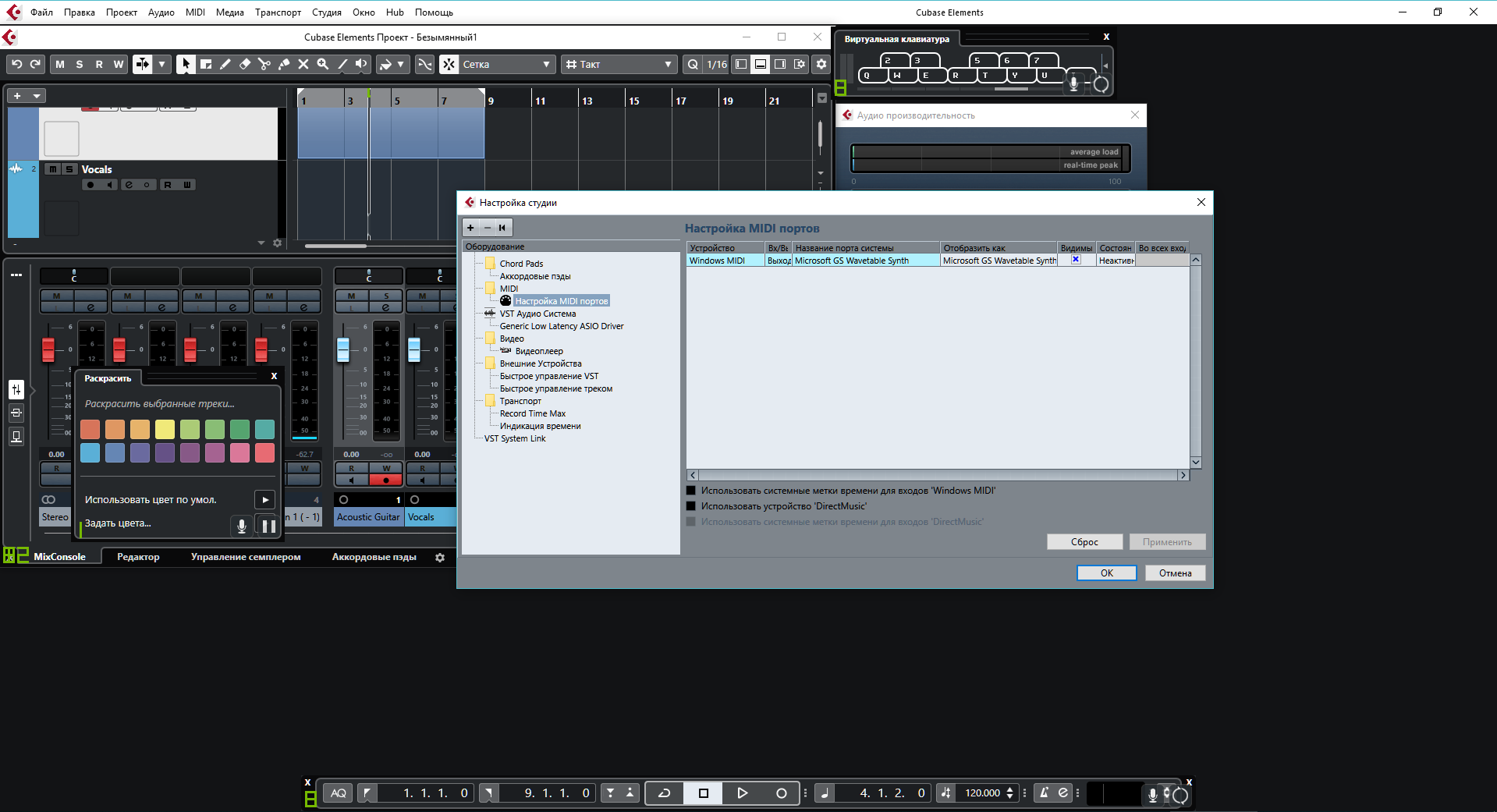This screenshot has height=812, width=1497.
Task: Click the Redo arrow in project toolbar
Action: 35,64
